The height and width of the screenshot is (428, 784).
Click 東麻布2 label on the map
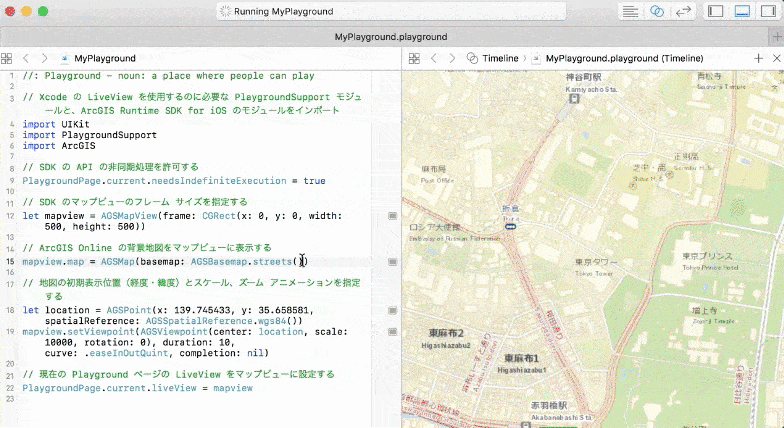[x=446, y=333]
